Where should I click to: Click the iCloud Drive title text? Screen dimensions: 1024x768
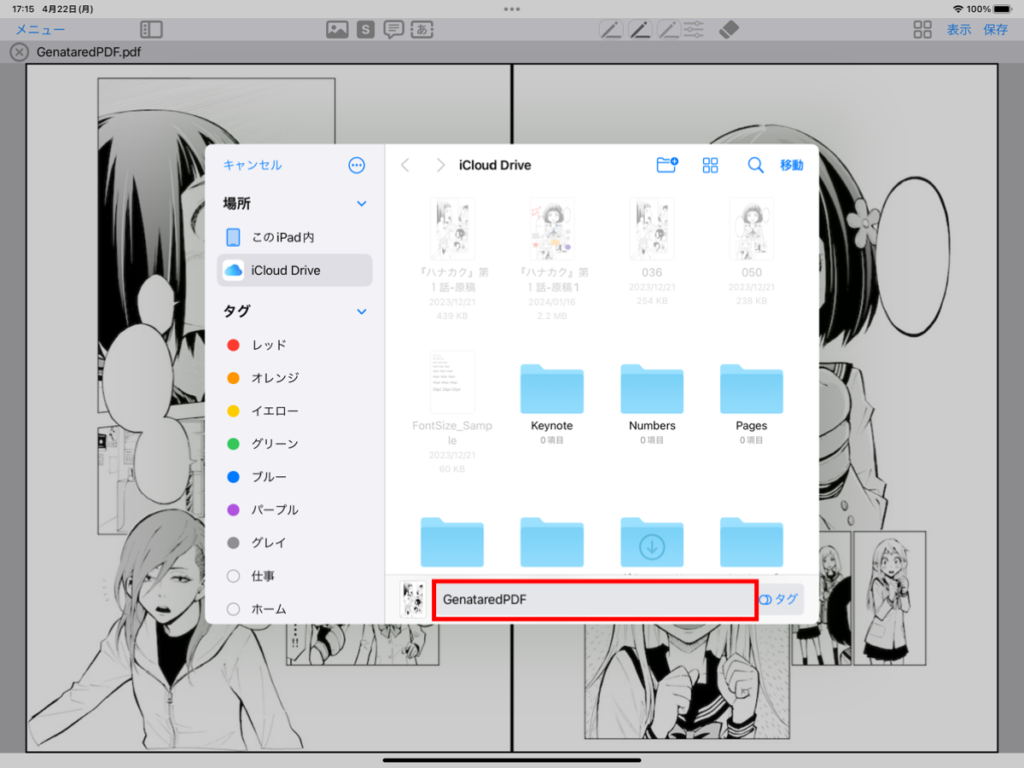495,165
